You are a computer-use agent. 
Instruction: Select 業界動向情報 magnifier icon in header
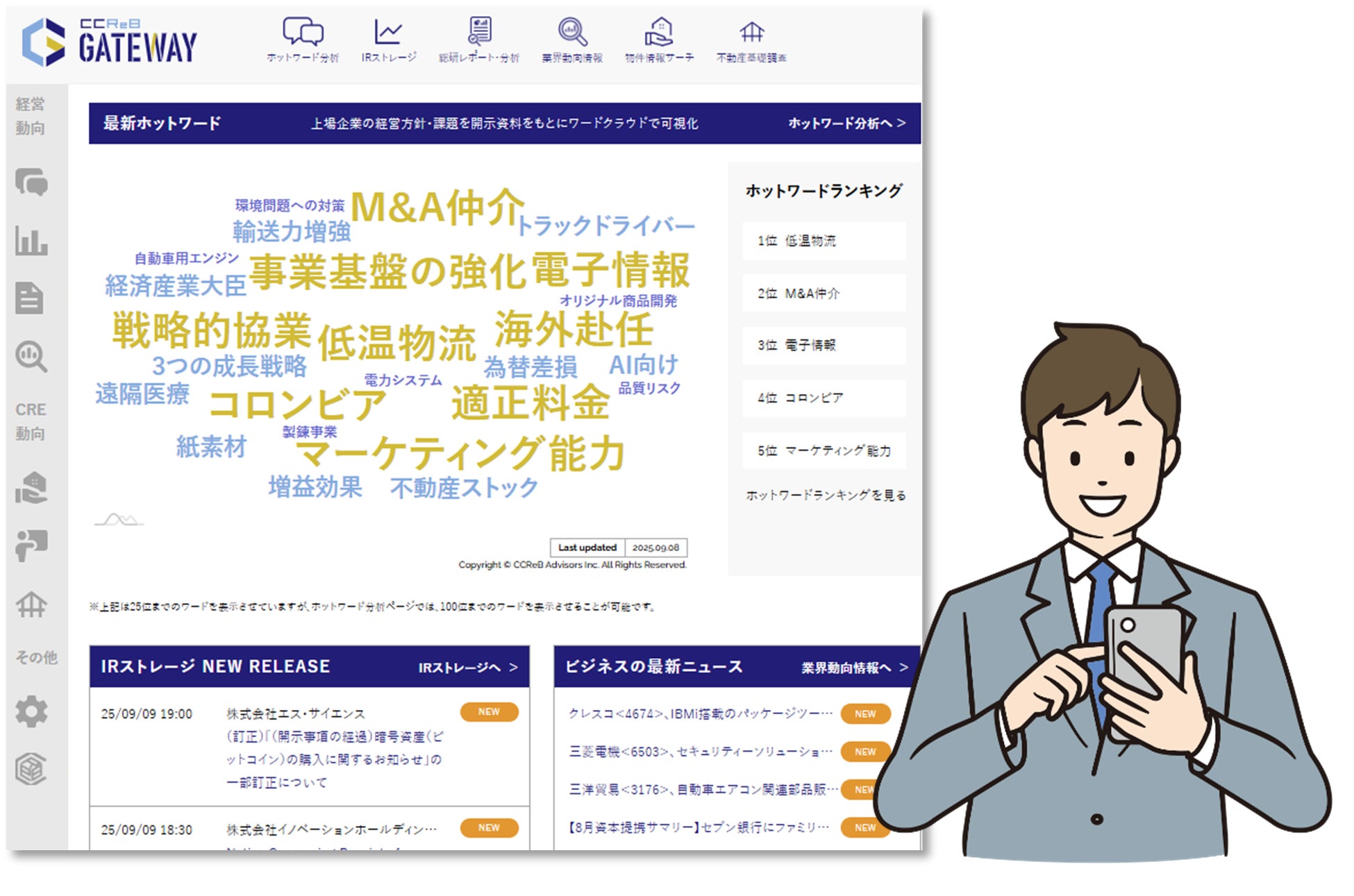click(x=572, y=33)
